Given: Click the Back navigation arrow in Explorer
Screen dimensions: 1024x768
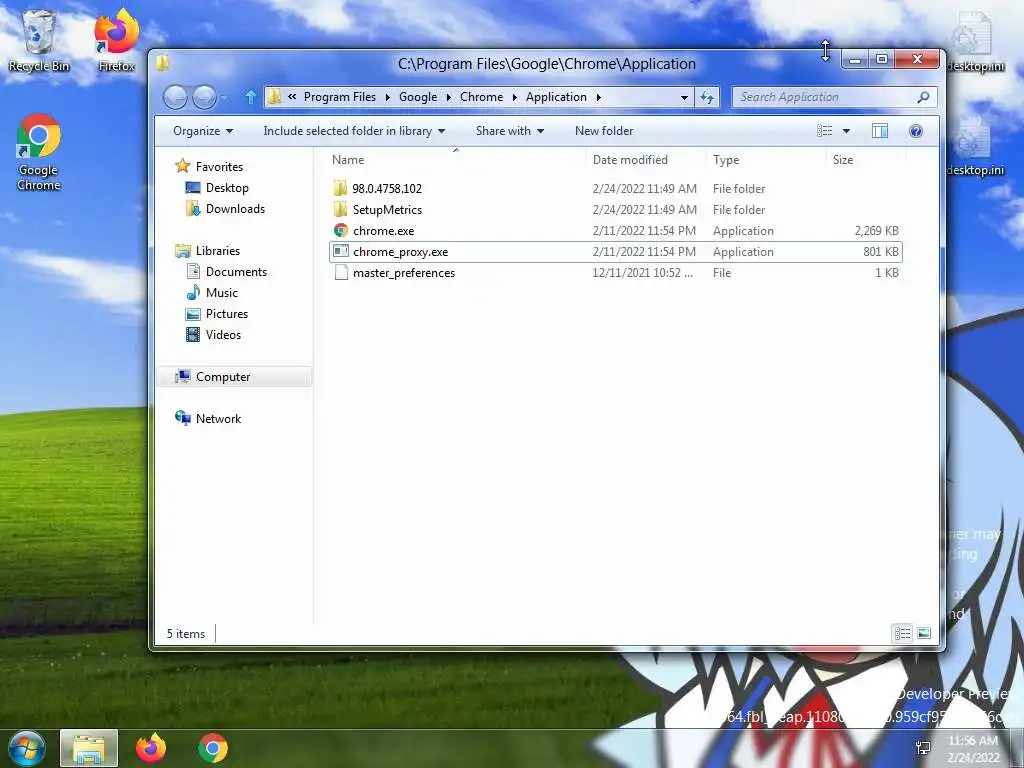Looking at the screenshot, I should point(175,97).
